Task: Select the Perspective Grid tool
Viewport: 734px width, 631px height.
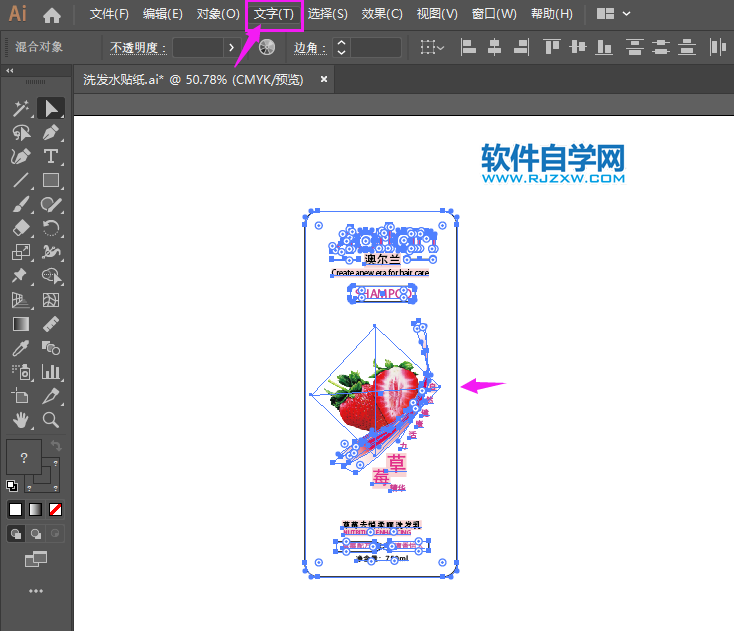Action: pyautogui.click(x=21, y=300)
